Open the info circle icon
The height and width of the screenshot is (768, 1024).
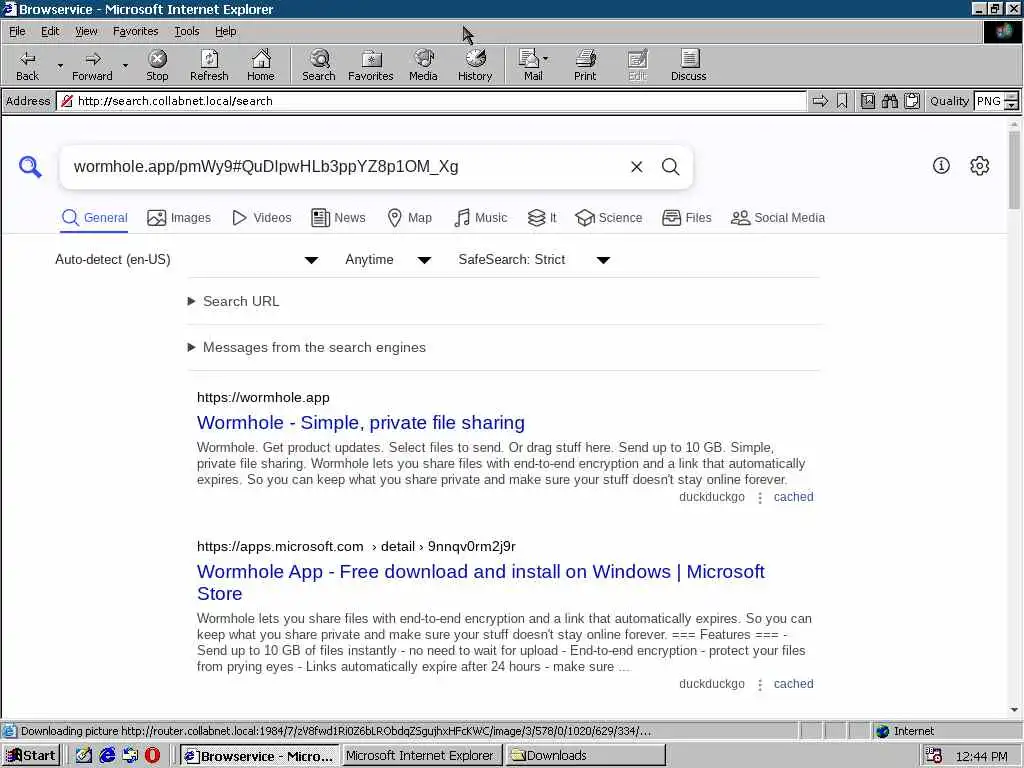[941, 166]
